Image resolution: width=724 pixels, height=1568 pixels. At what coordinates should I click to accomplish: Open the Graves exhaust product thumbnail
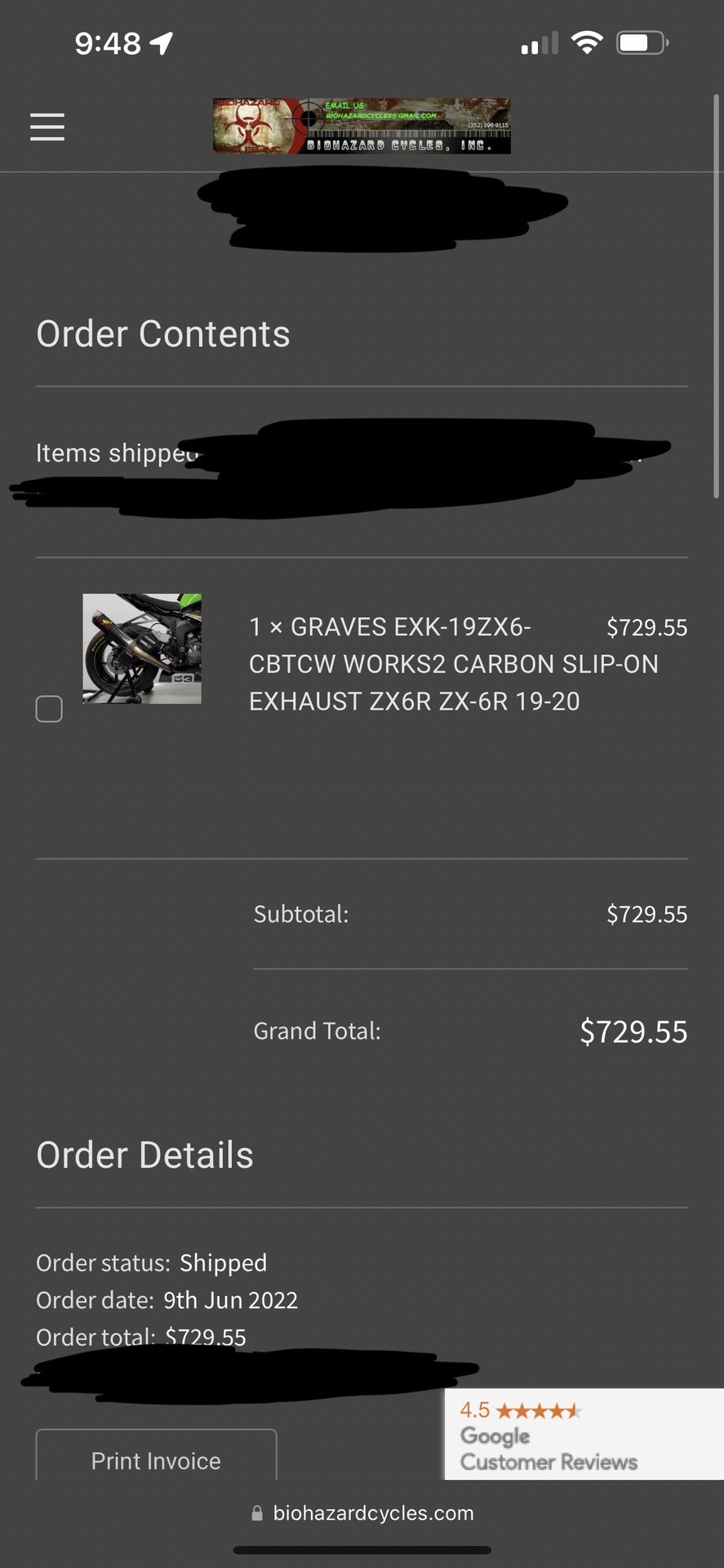coord(142,648)
